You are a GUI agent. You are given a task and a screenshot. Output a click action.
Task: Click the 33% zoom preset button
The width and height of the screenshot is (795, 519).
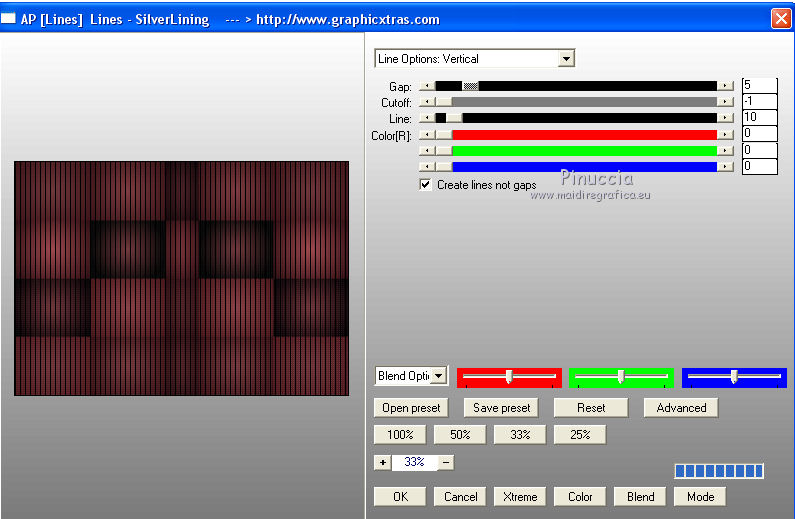520,435
